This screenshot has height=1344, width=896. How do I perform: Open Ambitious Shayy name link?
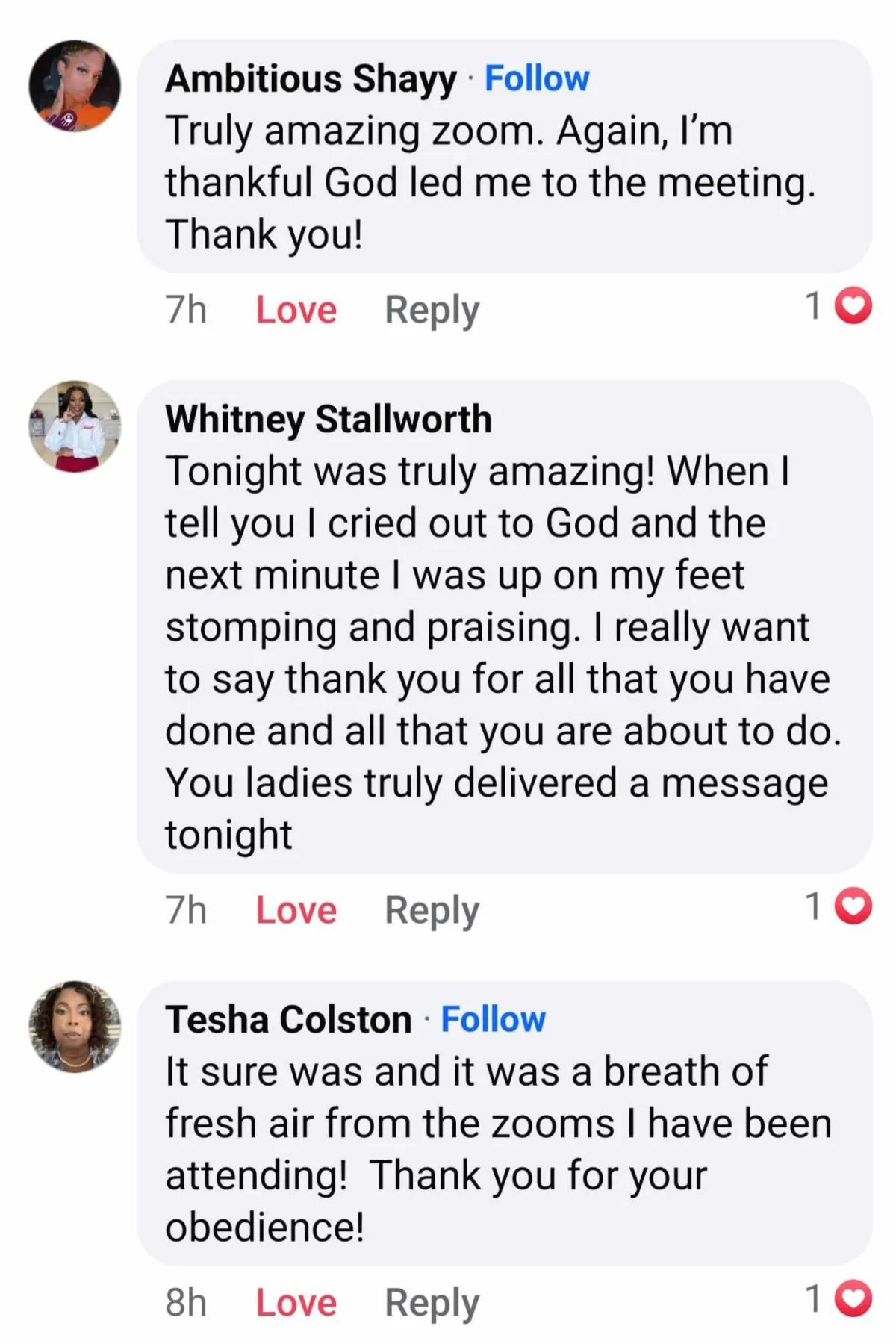(311, 79)
